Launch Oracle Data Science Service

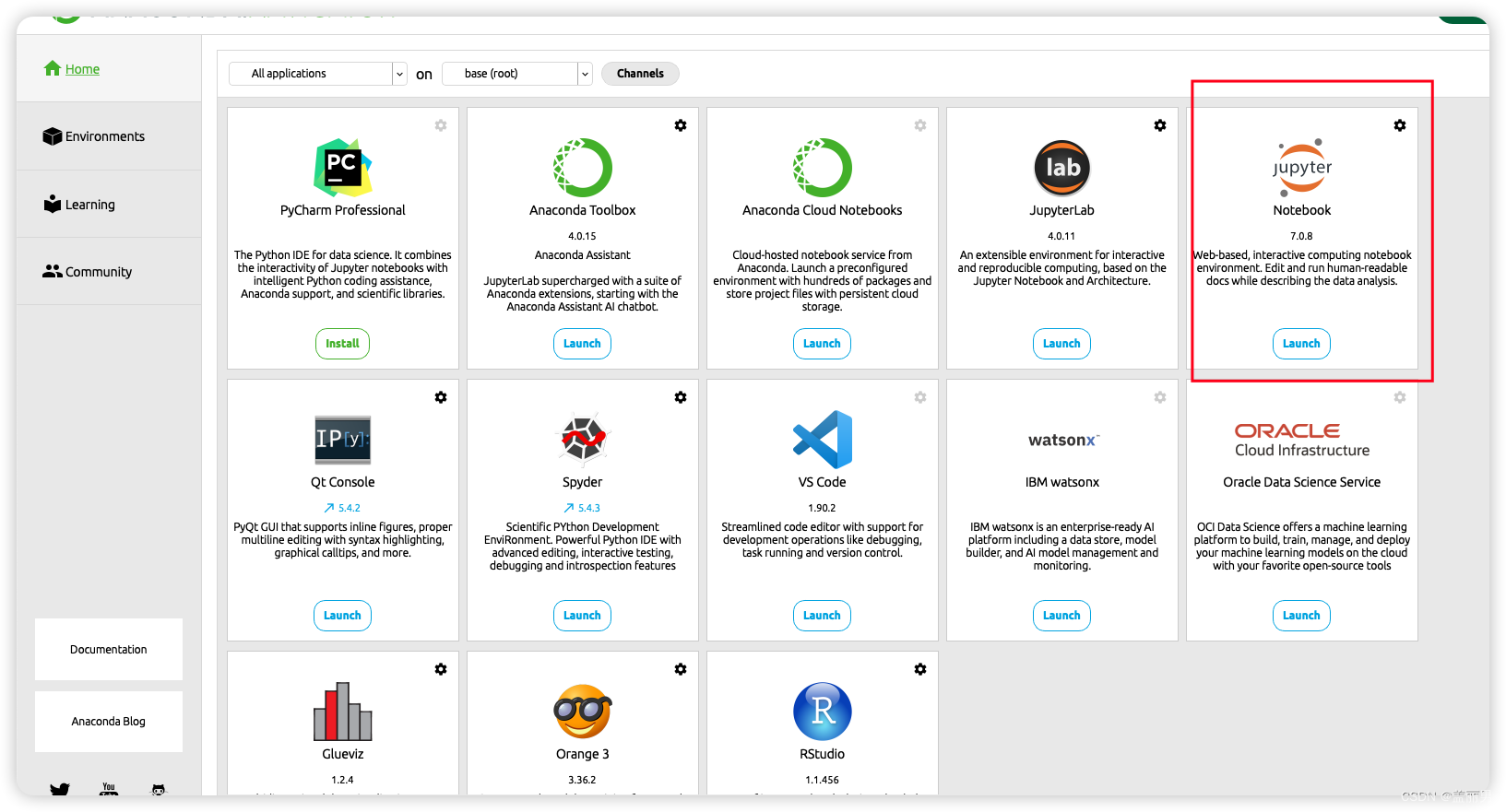click(x=1301, y=616)
